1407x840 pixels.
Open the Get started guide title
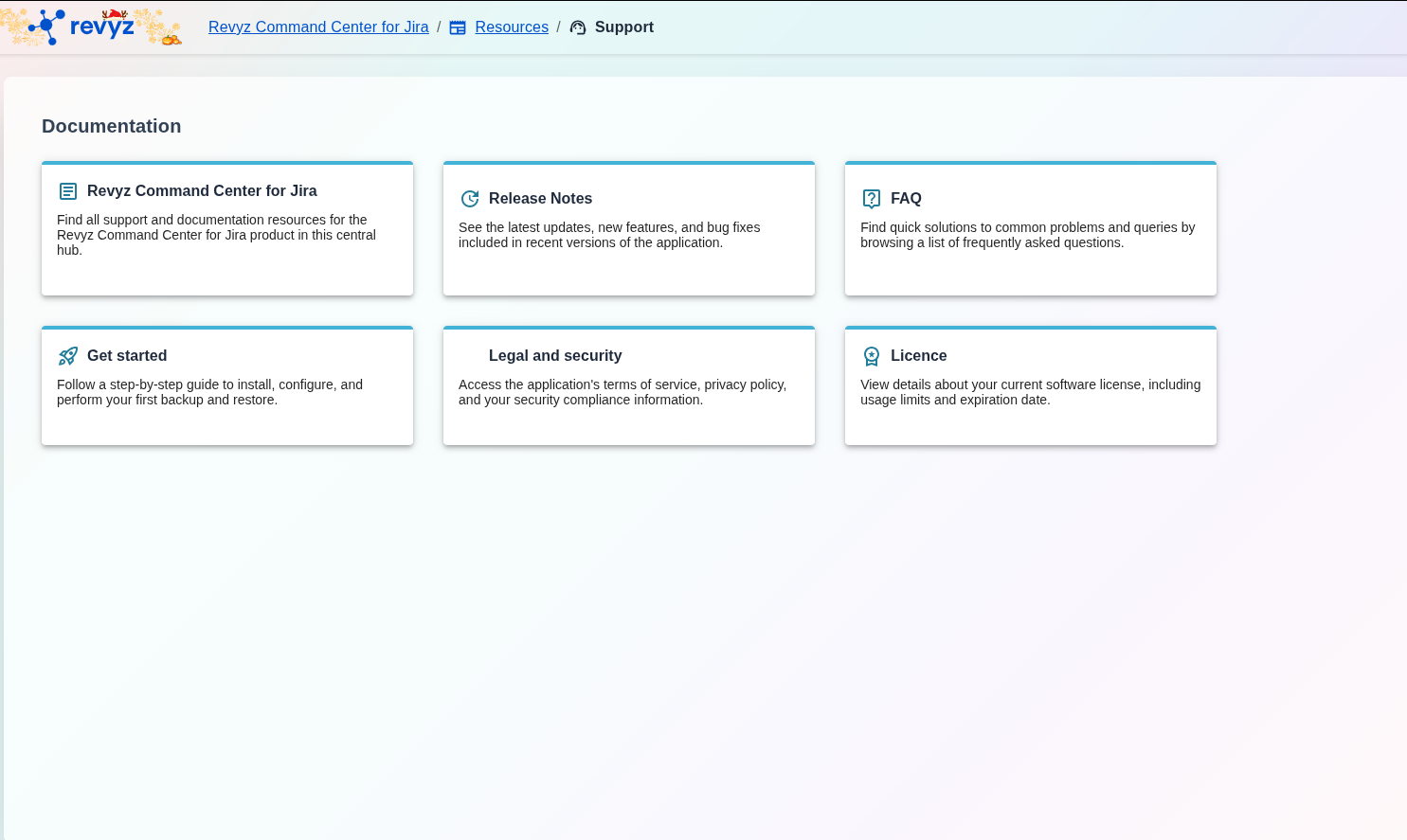(x=127, y=356)
